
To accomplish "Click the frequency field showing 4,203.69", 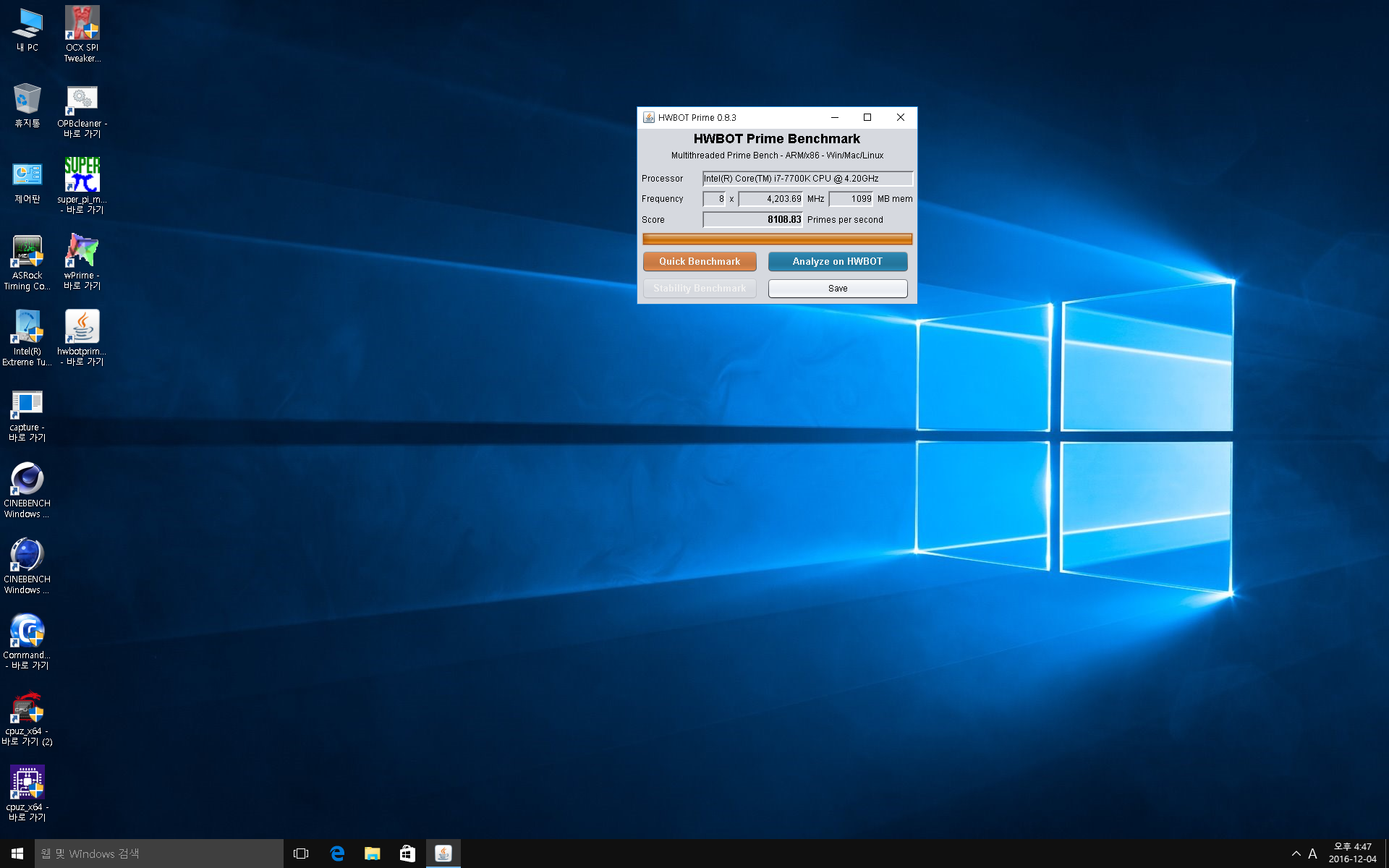I will [770, 198].
